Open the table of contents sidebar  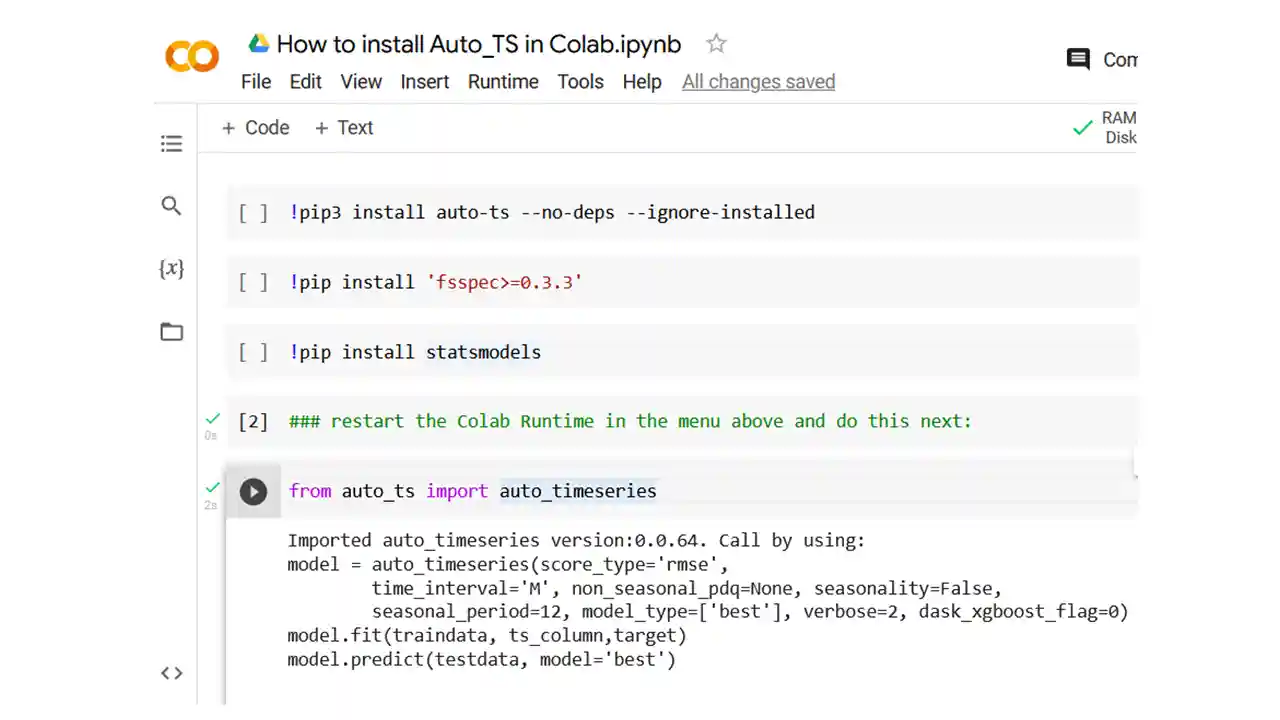[171, 143]
